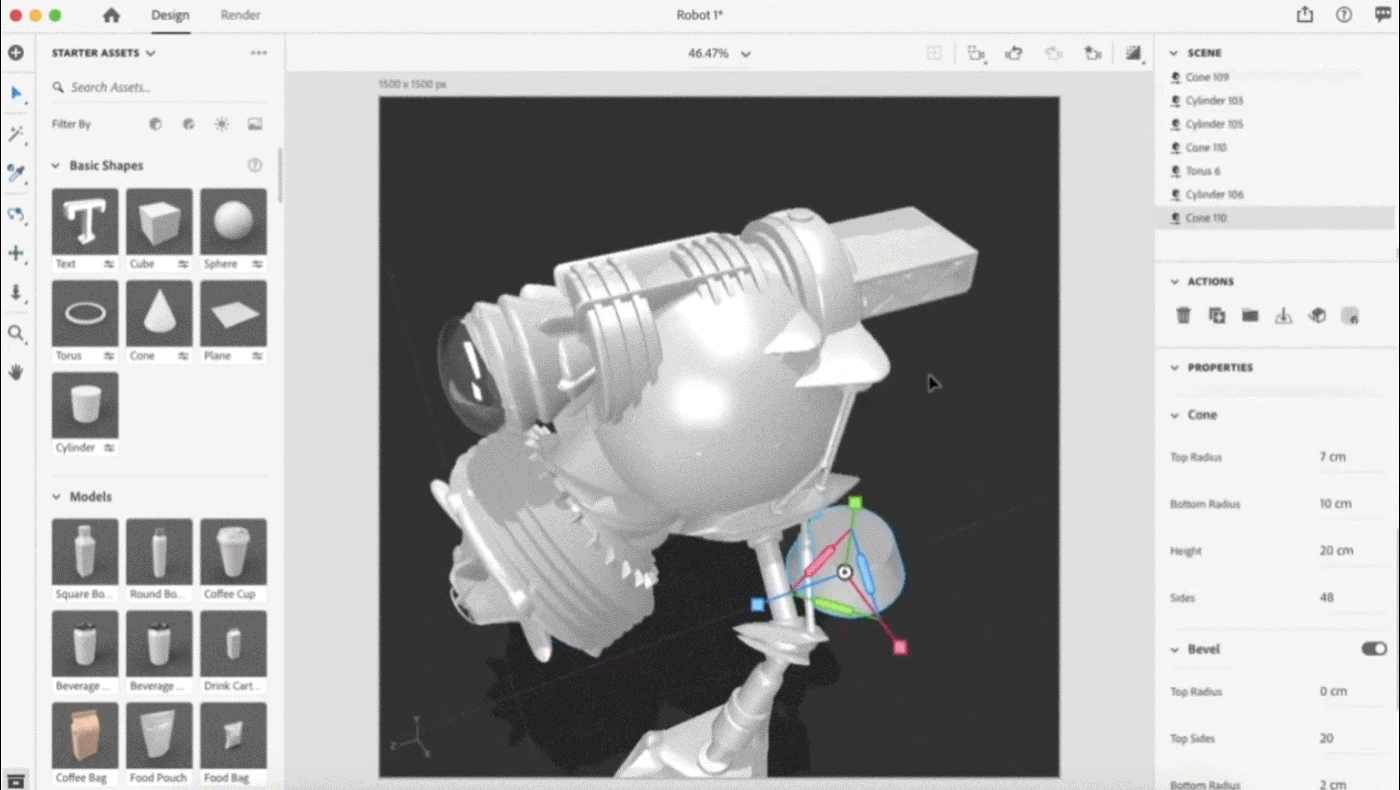This screenshot has height=790, width=1400.
Task: Filter assets by materials icon
Action: click(188, 124)
